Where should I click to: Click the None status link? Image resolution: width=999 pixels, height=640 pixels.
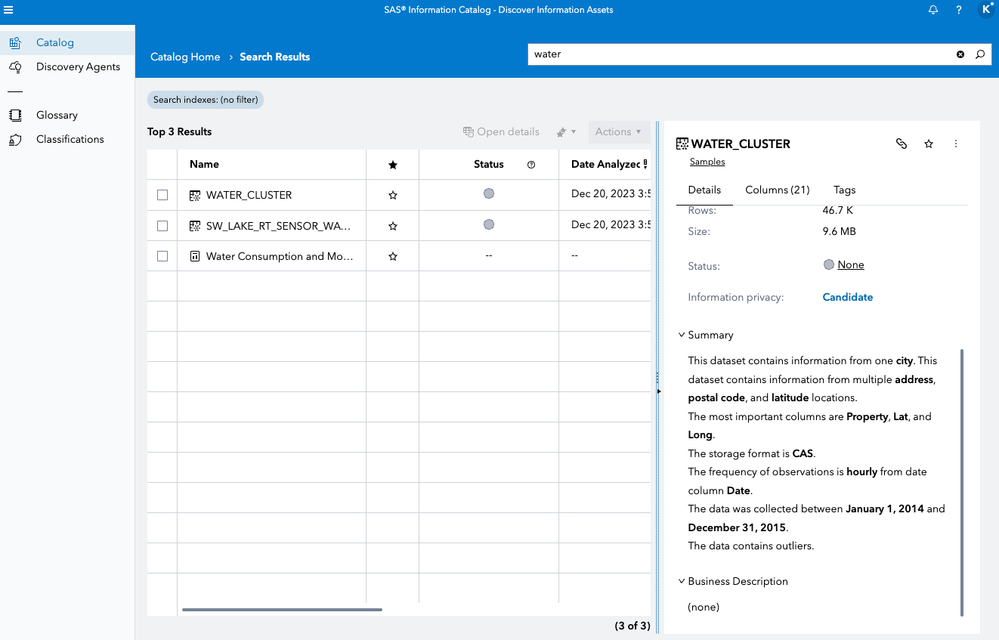pyautogui.click(x=851, y=265)
